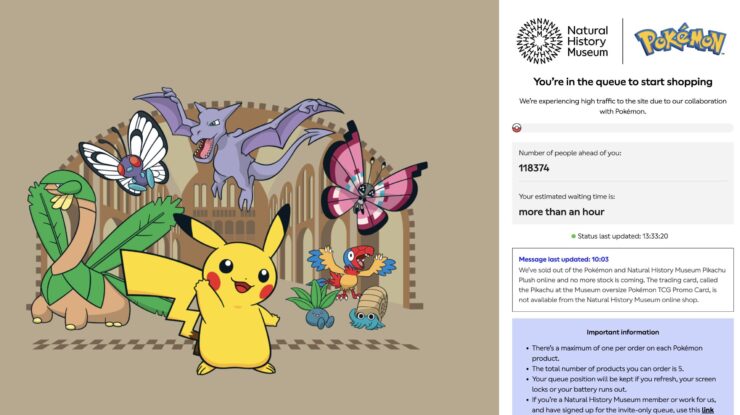This screenshot has height=415, width=740.
Task: Click the purple Aerodactyl character
Action: point(238,142)
